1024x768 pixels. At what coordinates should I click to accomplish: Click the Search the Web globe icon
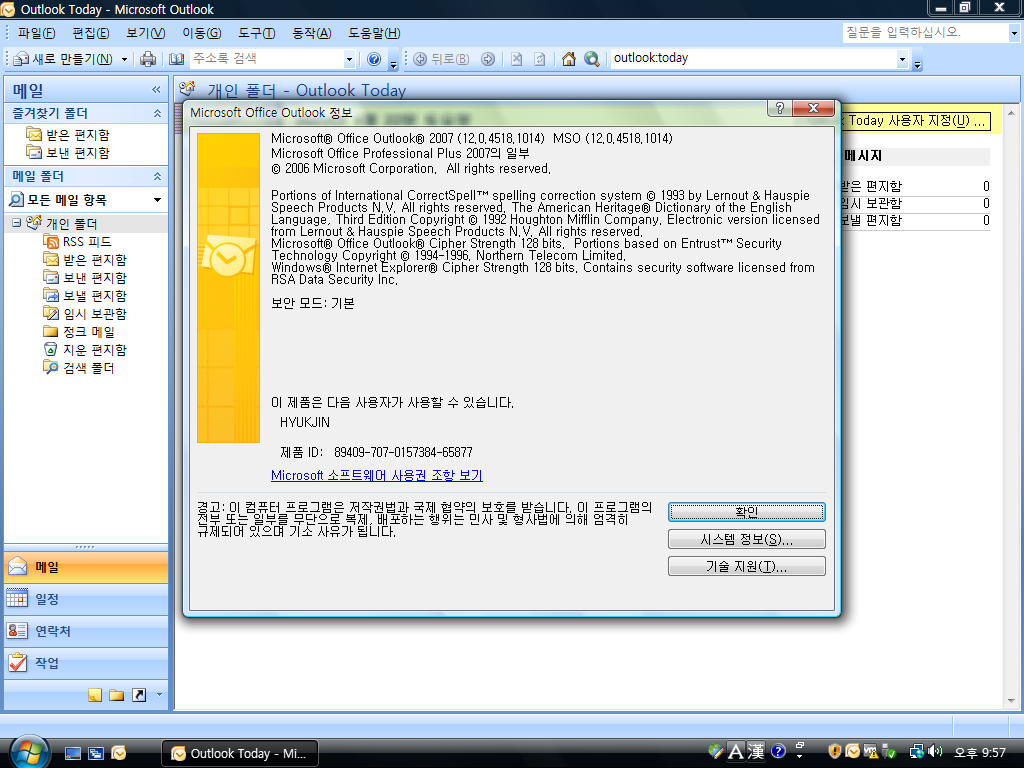click(592, 59)
